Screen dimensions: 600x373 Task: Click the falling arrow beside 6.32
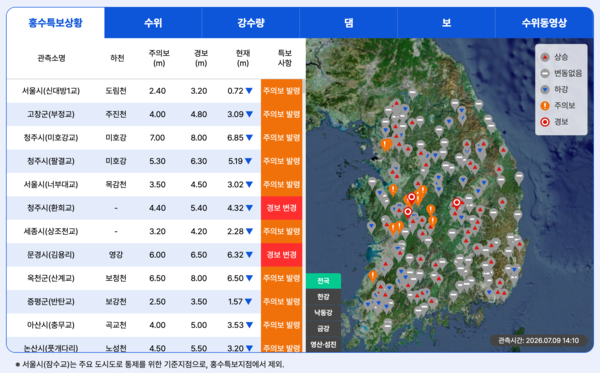pyautogui.click(x=249, y=255)
